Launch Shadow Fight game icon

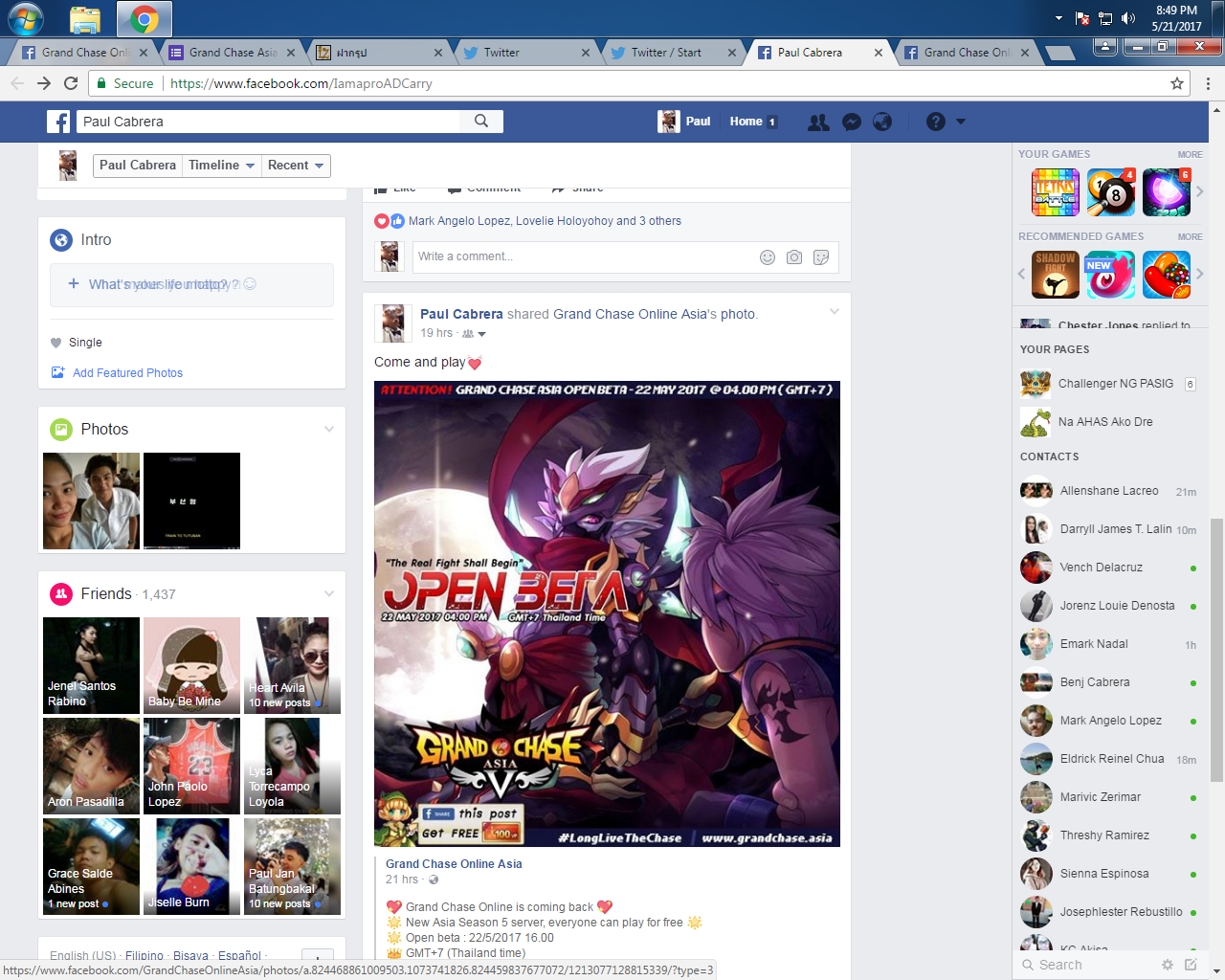(1056, 275)
